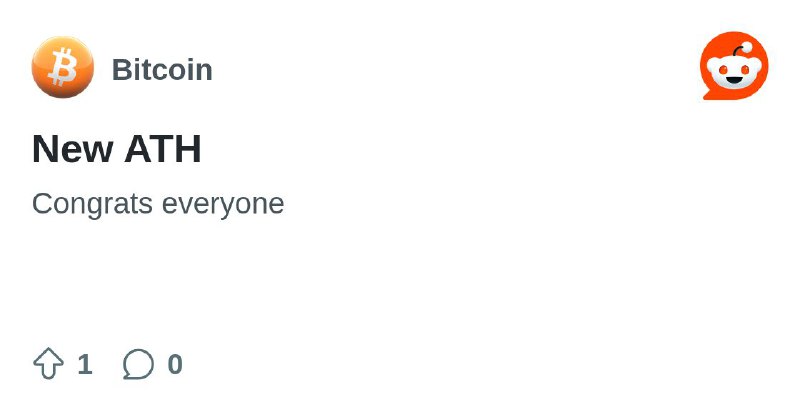Open the Bitcoin subreddit name link
This screenshot has height=417, width=800.
pos(162,69)
